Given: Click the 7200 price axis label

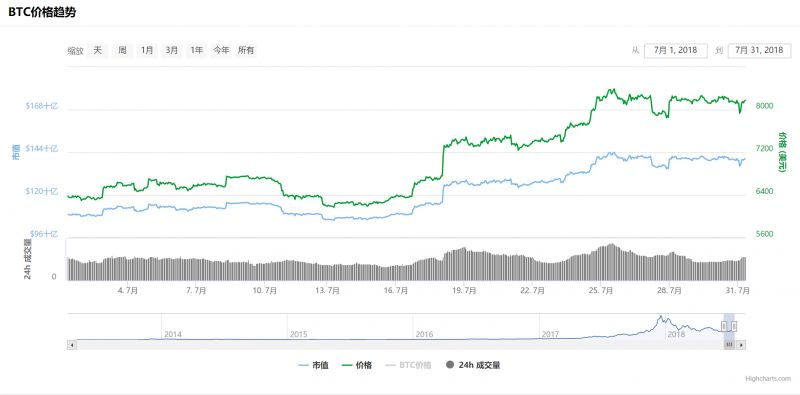Looking at the screenshot, I should (x=764, y=149).
